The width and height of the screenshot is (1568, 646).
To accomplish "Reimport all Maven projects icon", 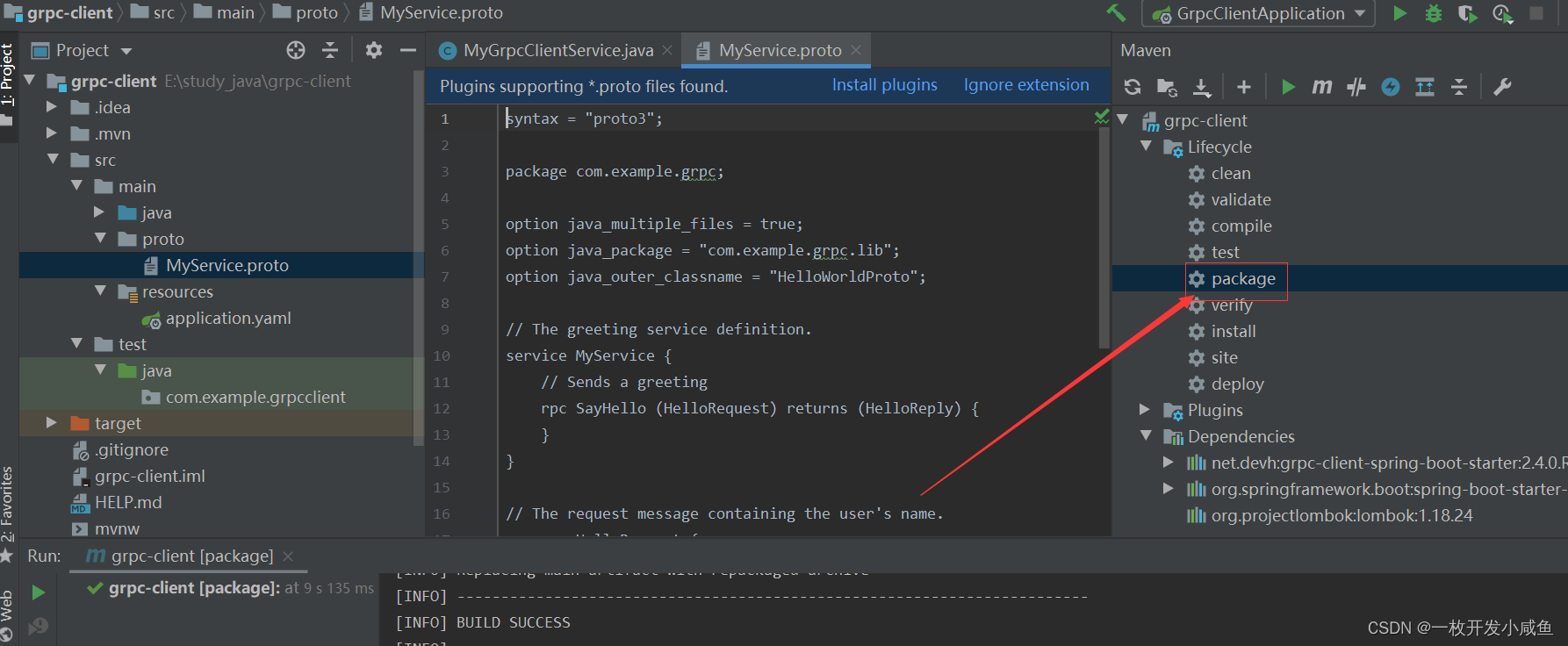I will click(x=1133, y=87).
